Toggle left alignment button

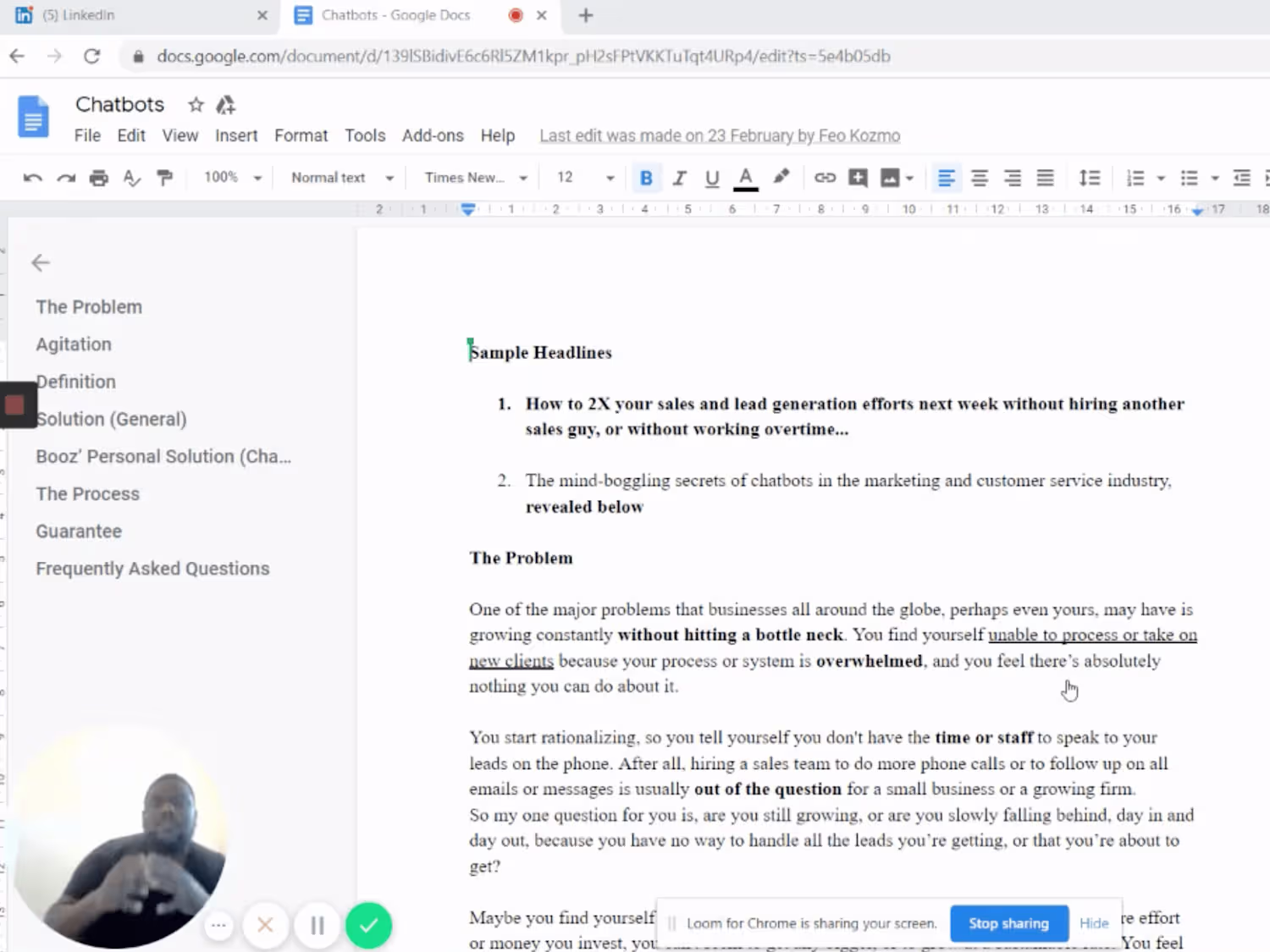click(x=947, y=178)
